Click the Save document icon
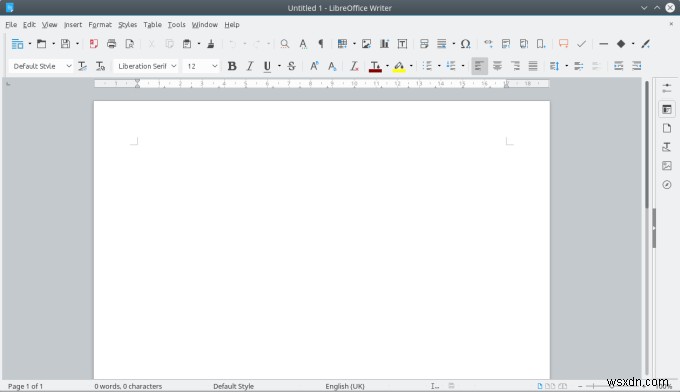 click(x=65, y=44)
